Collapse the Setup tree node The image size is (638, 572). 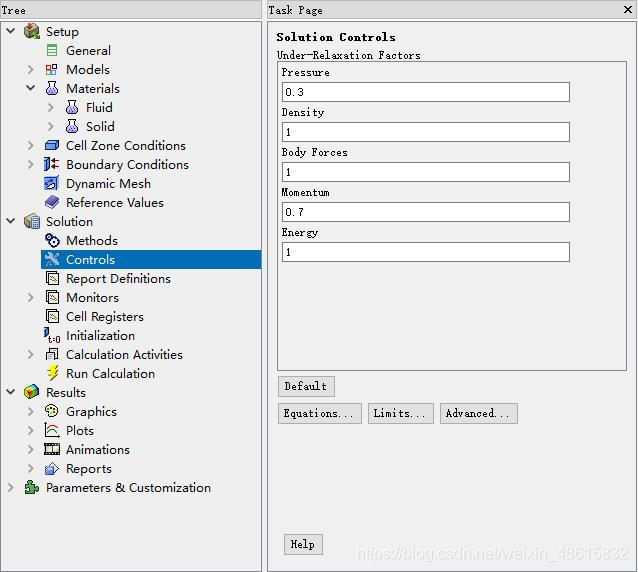[11, 32]
